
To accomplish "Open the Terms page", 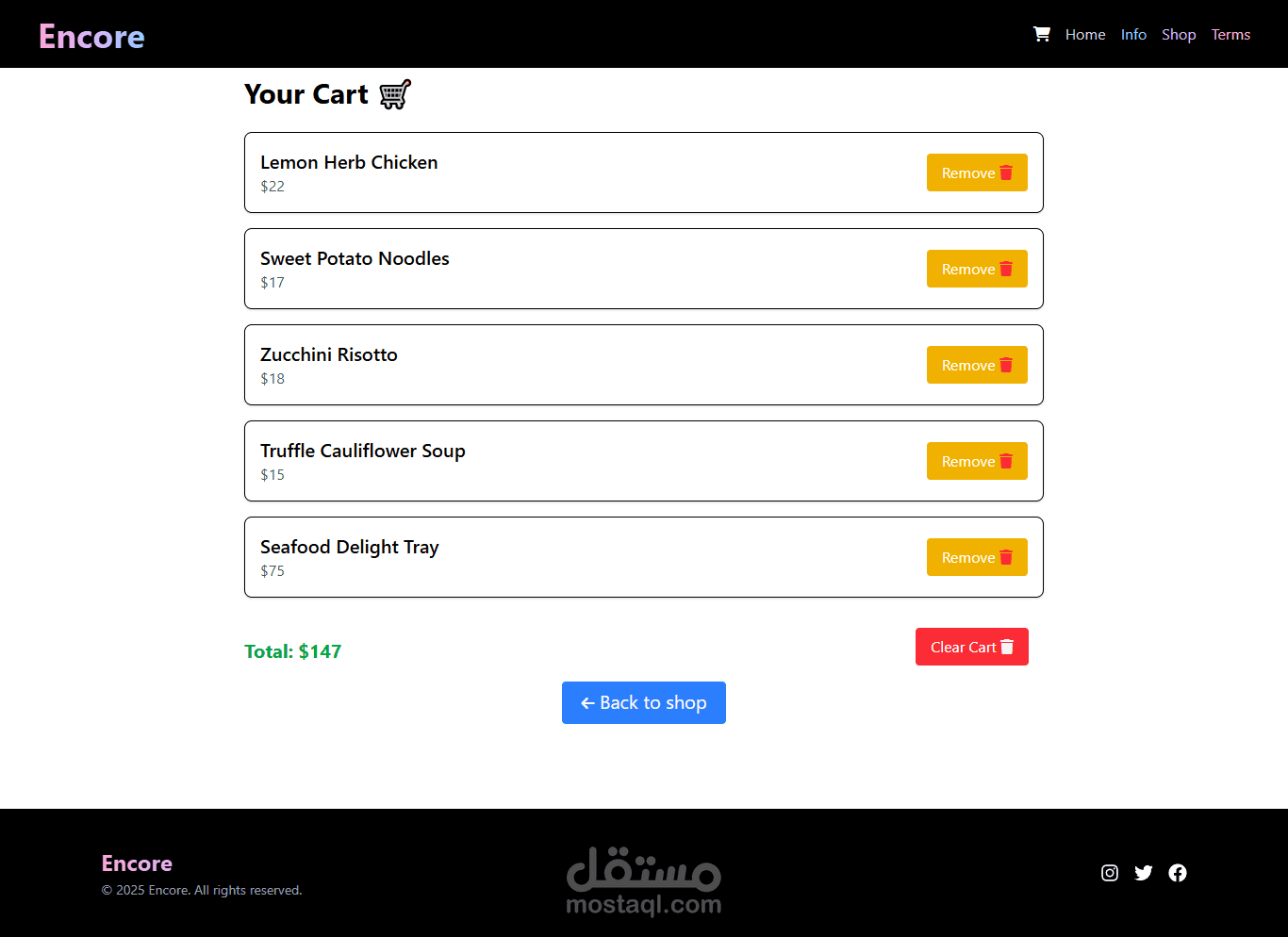I will click(1230, 34).
